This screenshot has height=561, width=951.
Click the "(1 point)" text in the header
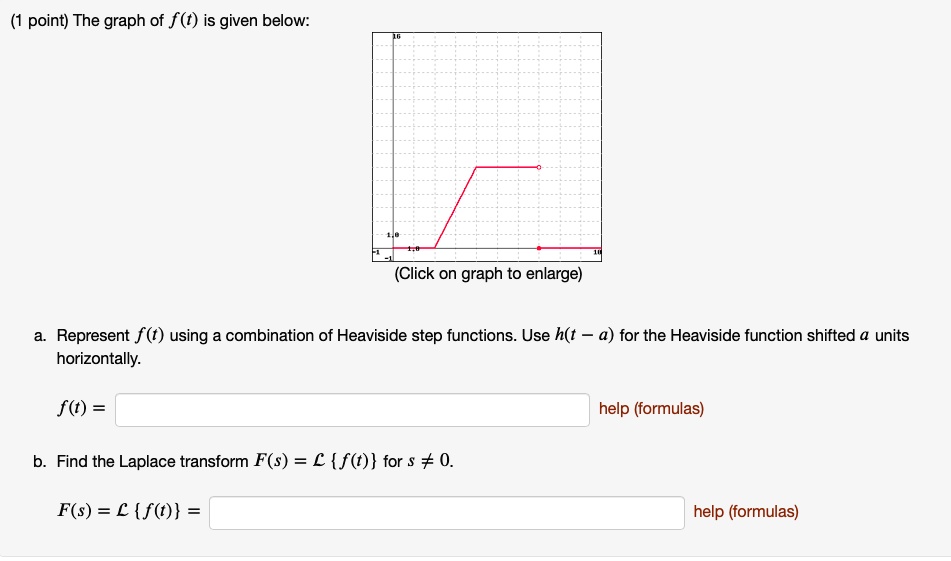click(39, 21)
